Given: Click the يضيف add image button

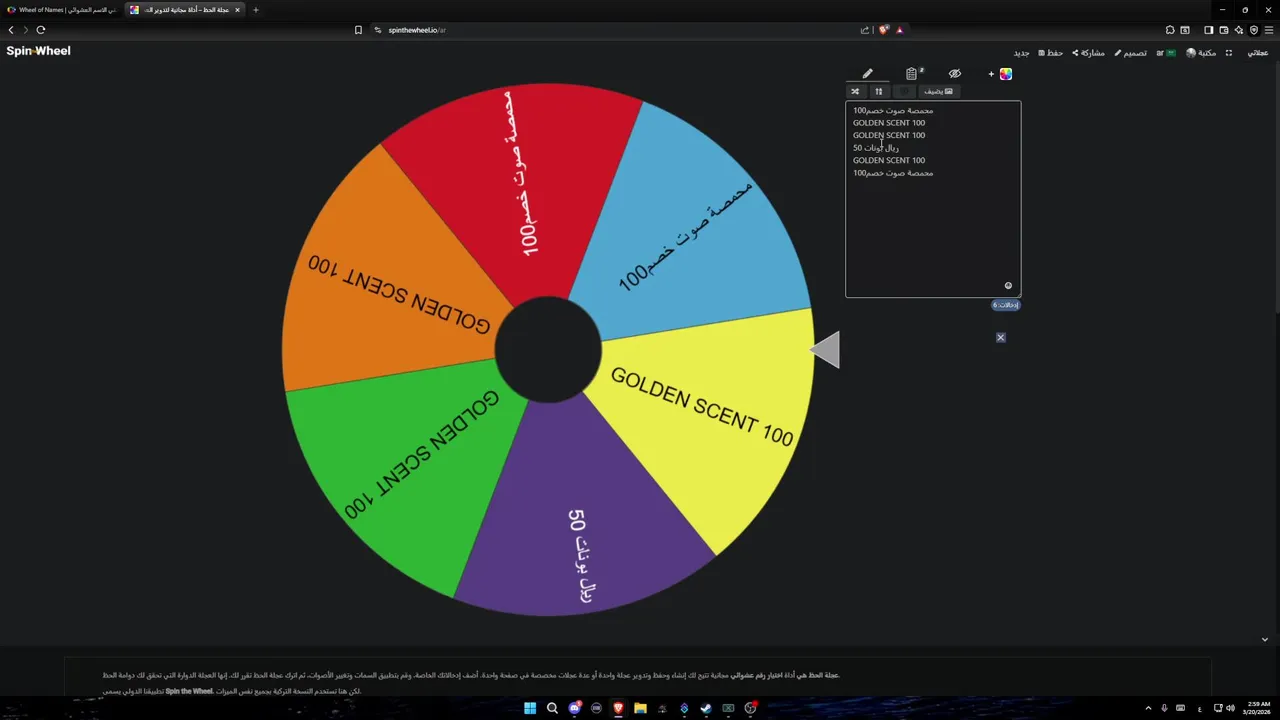Looking at the screenshot, I should (938, 91).
